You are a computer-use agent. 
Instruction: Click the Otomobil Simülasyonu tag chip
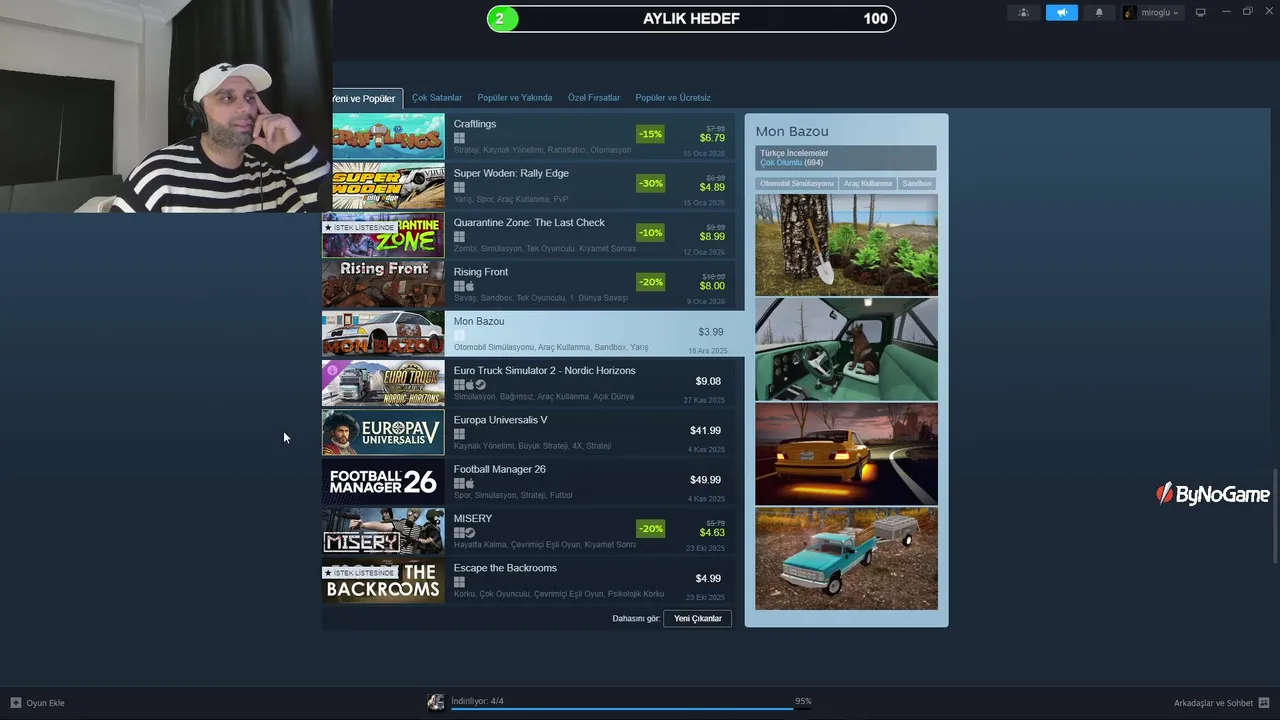click(x=796, y=184)
